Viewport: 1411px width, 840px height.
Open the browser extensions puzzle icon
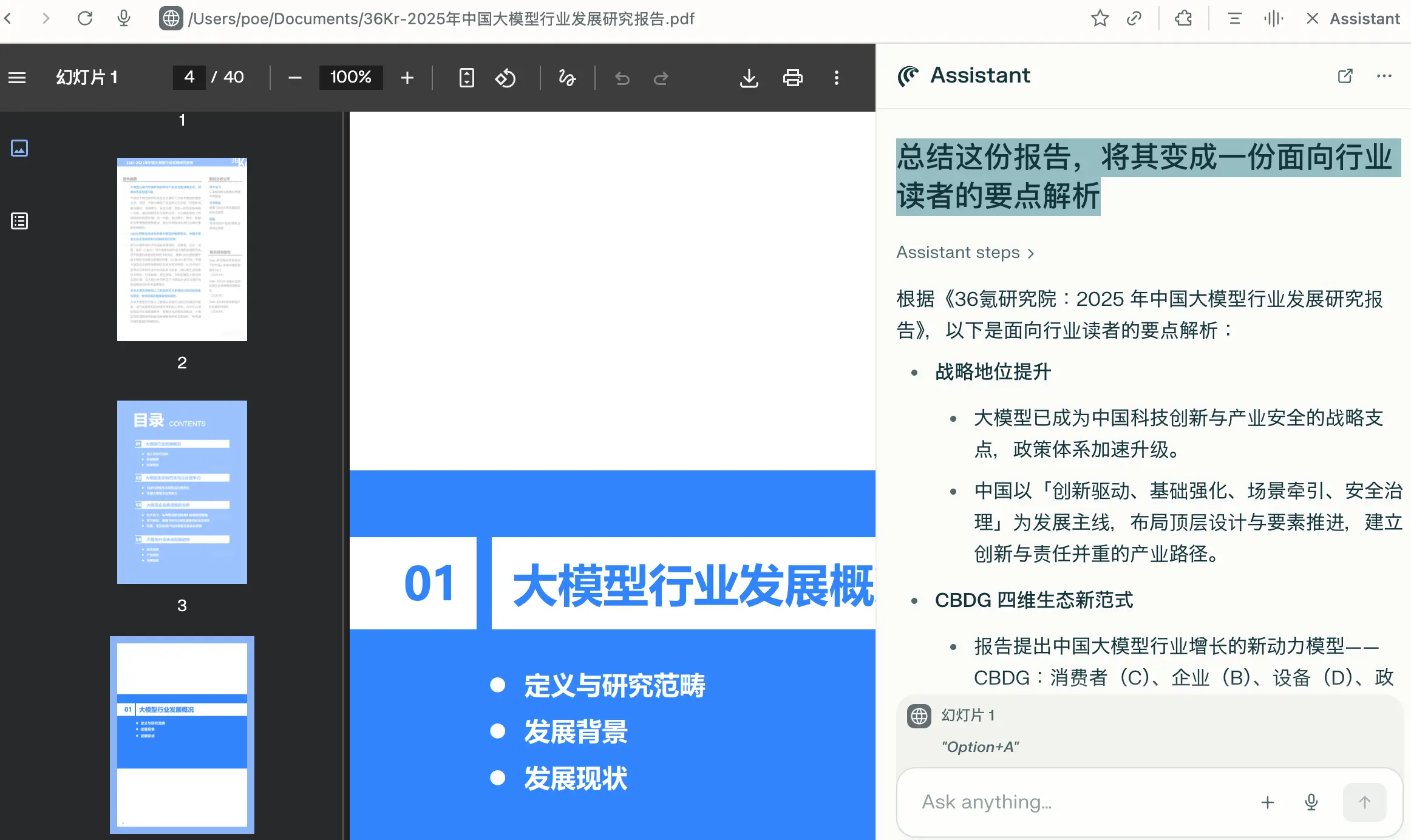click(1183, 19)
